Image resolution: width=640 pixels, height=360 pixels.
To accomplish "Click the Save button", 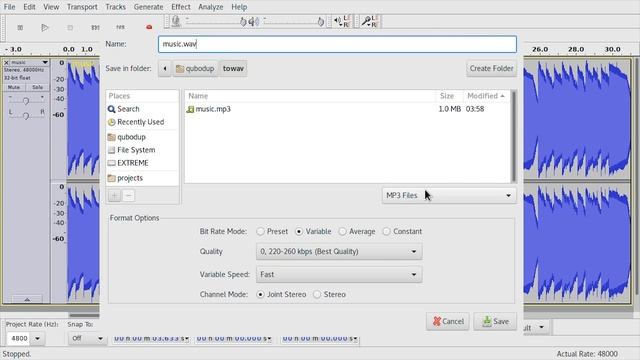I will click(495, 322).
